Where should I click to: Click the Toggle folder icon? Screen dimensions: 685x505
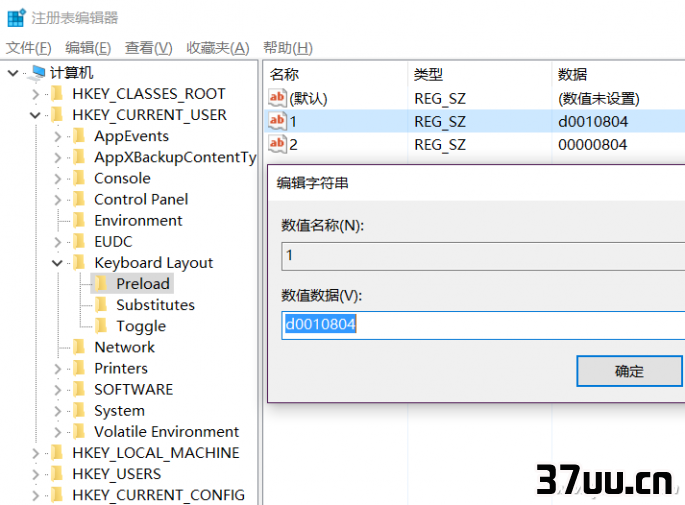[x=100, y=325]
